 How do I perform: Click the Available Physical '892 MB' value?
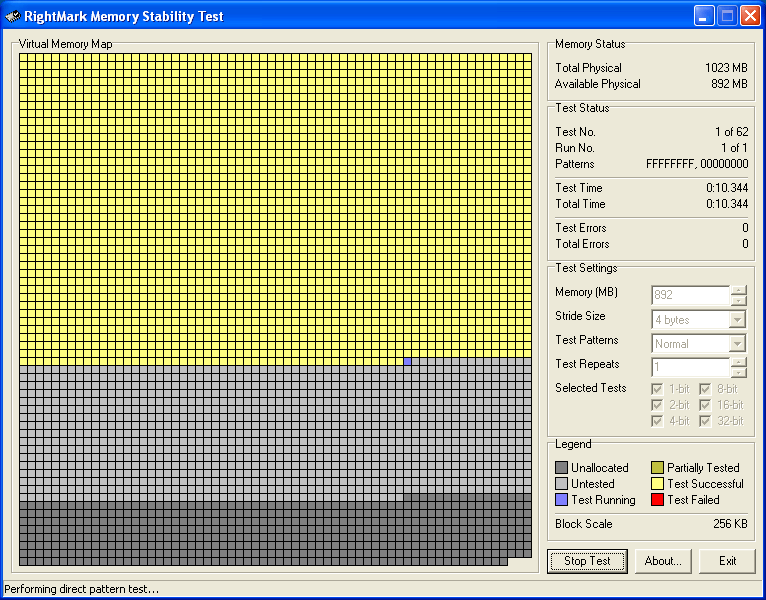coord(729,84)
